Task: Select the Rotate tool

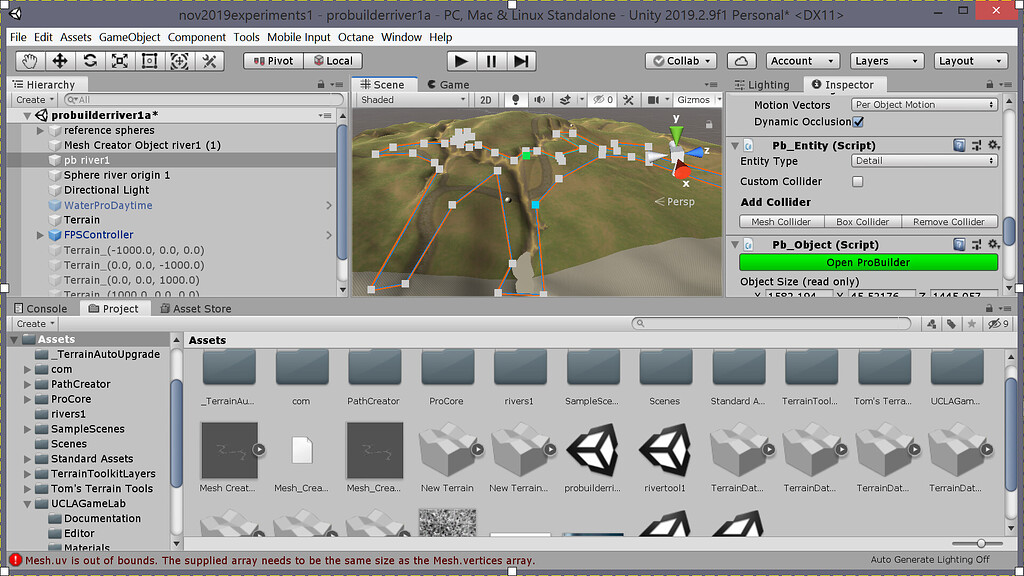Action: point(88,61)
